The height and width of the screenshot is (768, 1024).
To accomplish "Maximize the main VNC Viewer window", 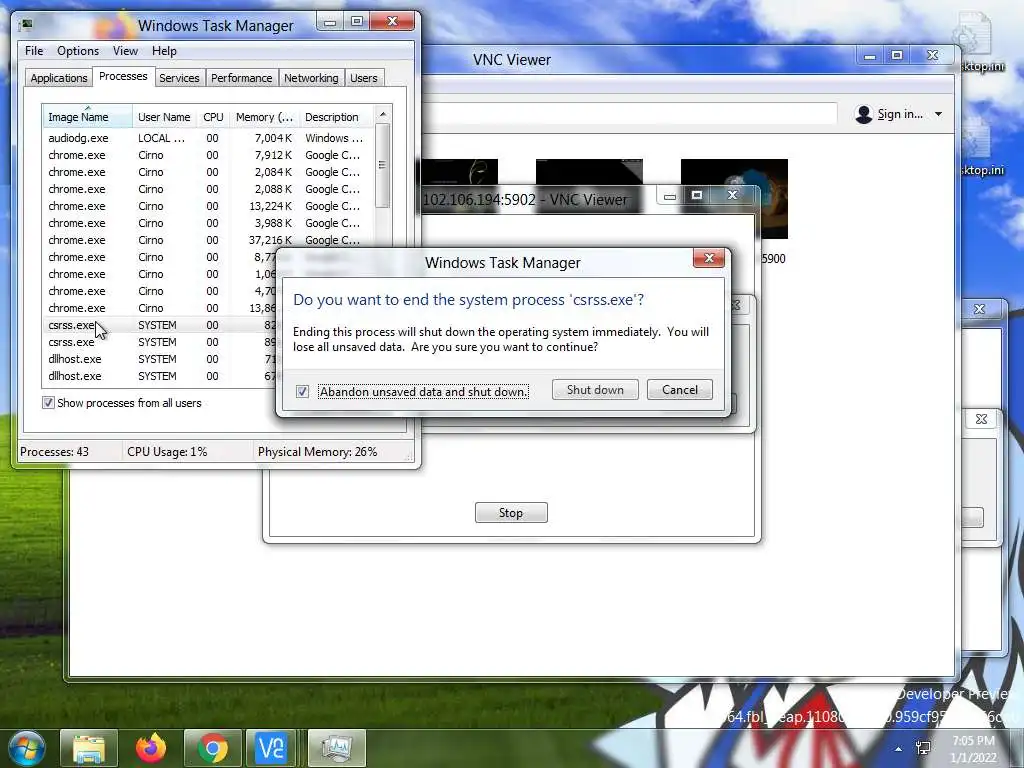I will coord(897,56).
